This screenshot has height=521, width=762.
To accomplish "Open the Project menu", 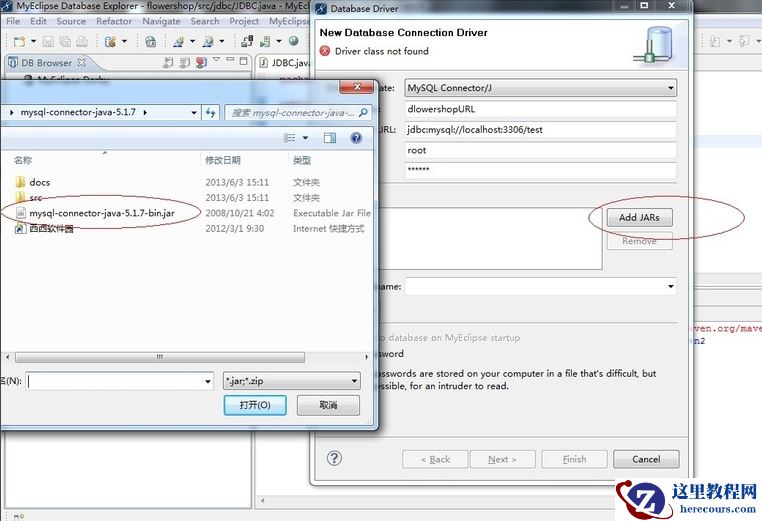I will (x=244, y=21).
